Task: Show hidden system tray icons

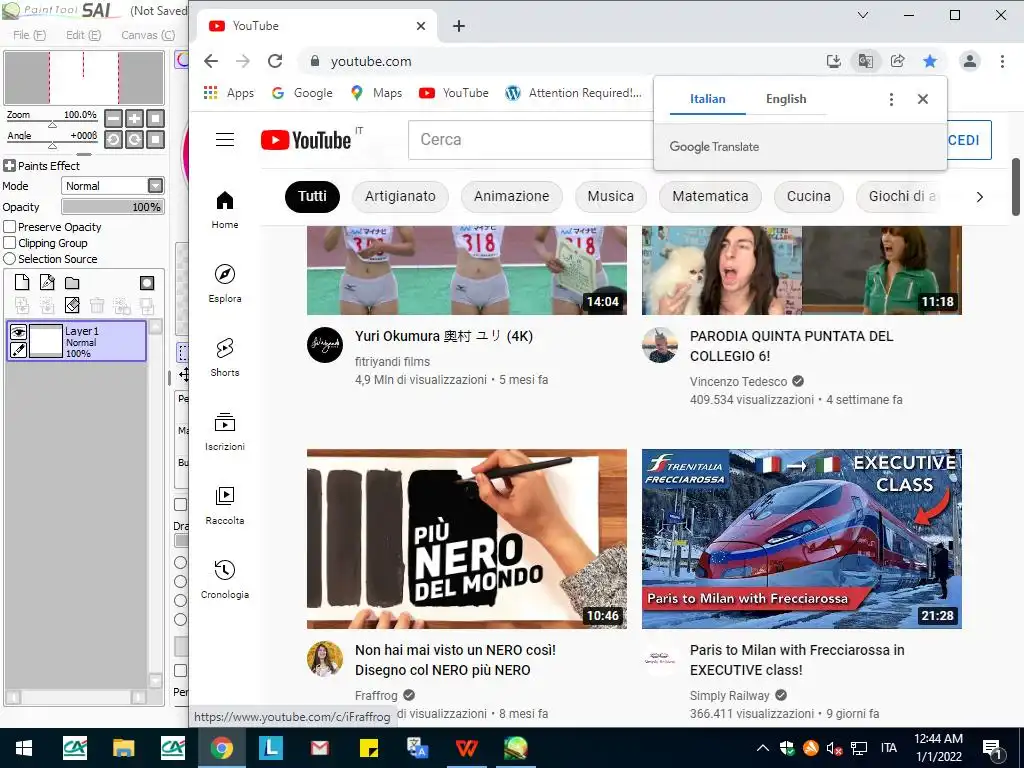Action: point(762,748)
